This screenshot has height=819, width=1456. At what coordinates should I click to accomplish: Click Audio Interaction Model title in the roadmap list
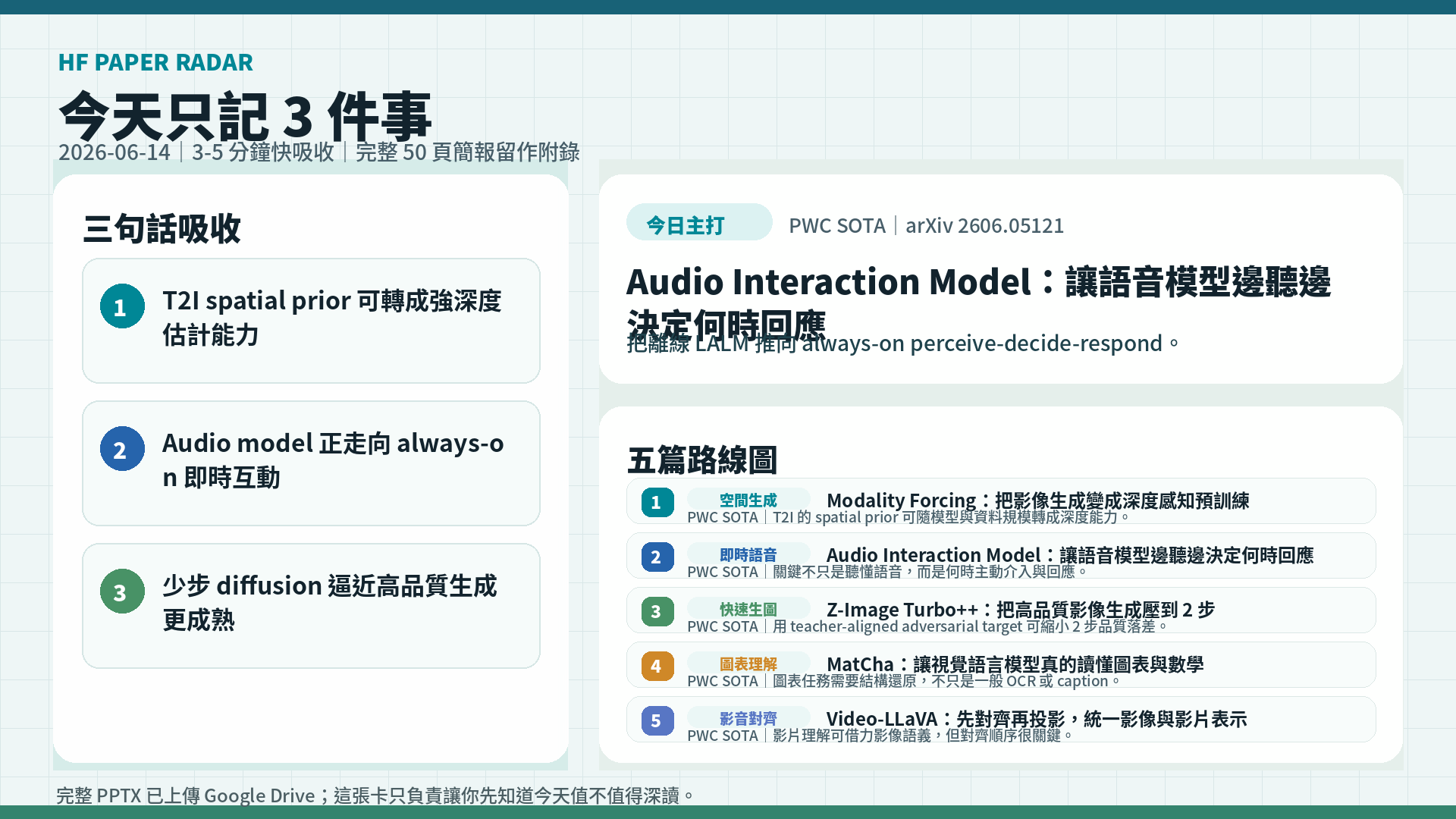coord(1070,555)
